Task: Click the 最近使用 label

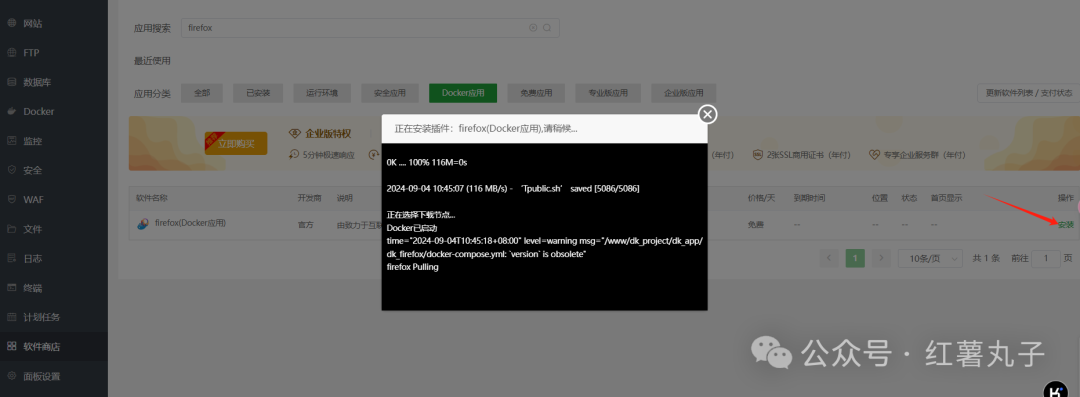Action: click(152, 61)
